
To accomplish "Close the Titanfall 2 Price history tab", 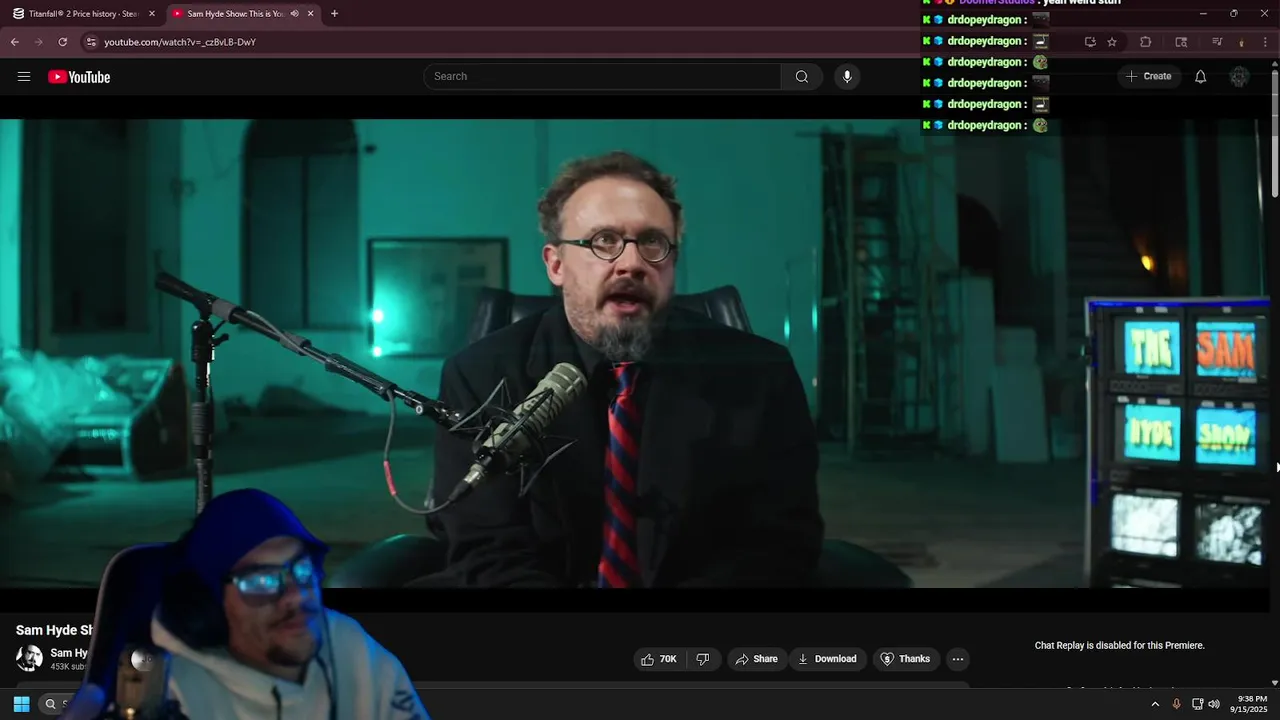I will (x=152, y=14).
